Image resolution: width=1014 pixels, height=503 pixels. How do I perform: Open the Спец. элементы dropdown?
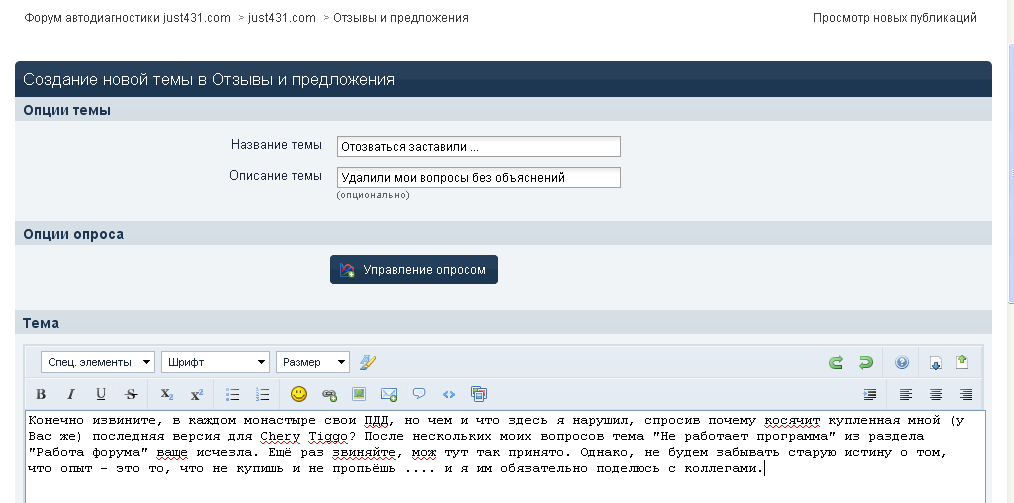pyautogui.click(x=98, y=362)
